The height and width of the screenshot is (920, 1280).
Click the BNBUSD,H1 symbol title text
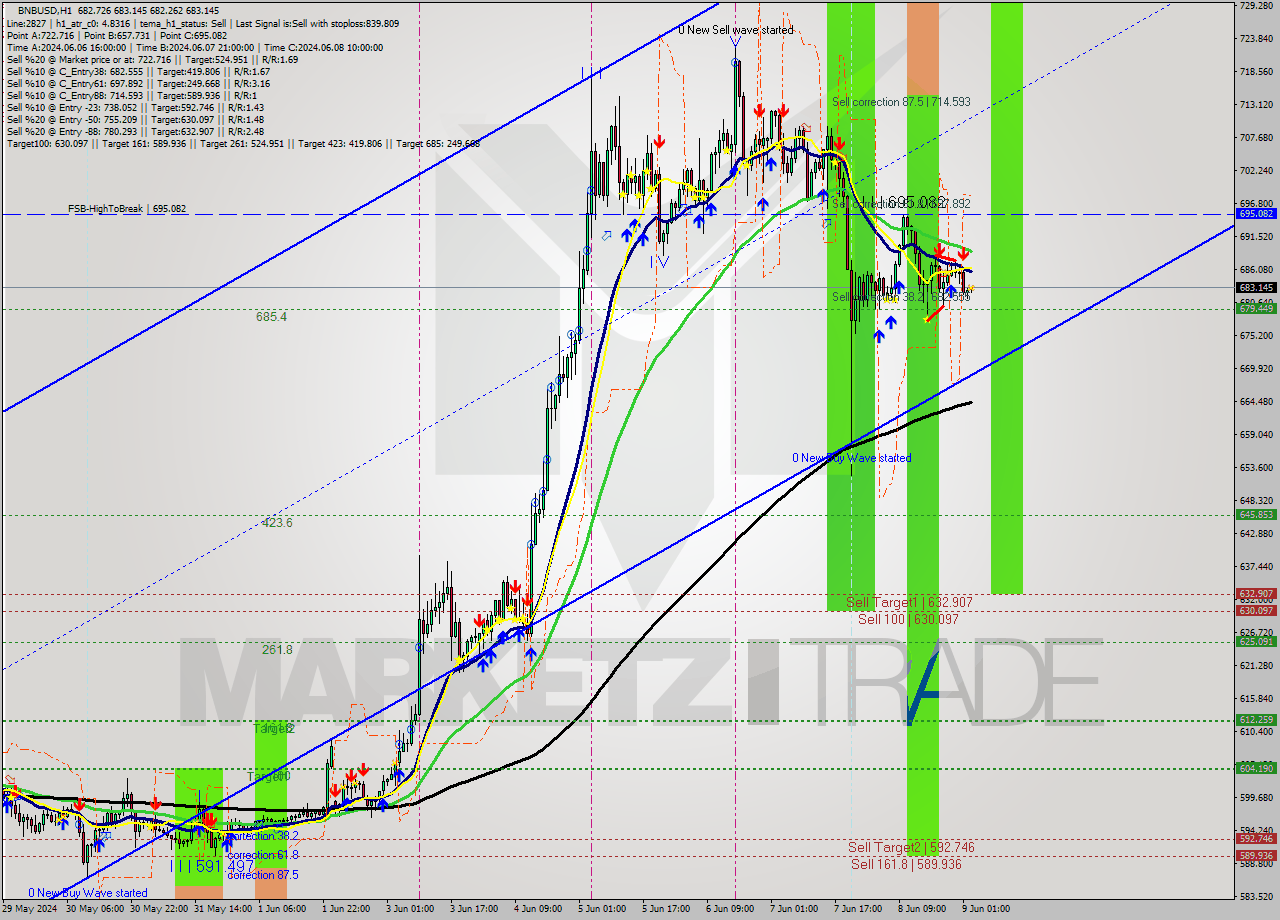[44, 9]
